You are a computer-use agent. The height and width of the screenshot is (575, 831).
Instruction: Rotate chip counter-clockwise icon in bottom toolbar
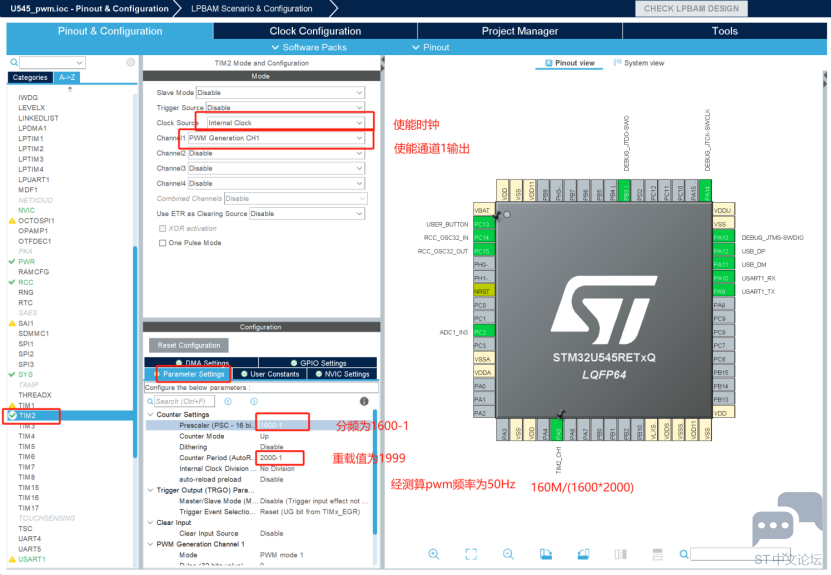583,554
